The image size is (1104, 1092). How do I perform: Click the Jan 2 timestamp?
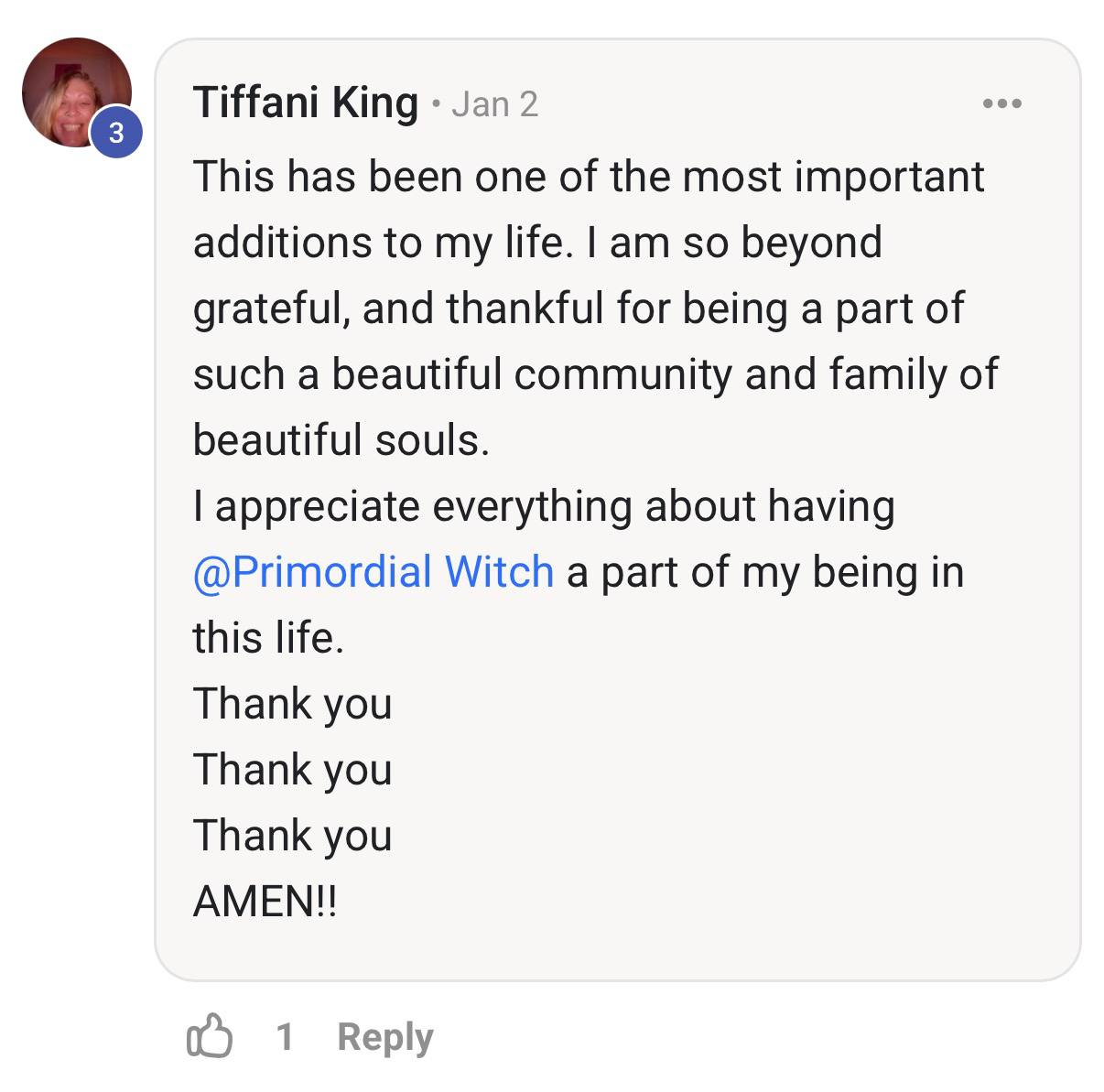493,103
